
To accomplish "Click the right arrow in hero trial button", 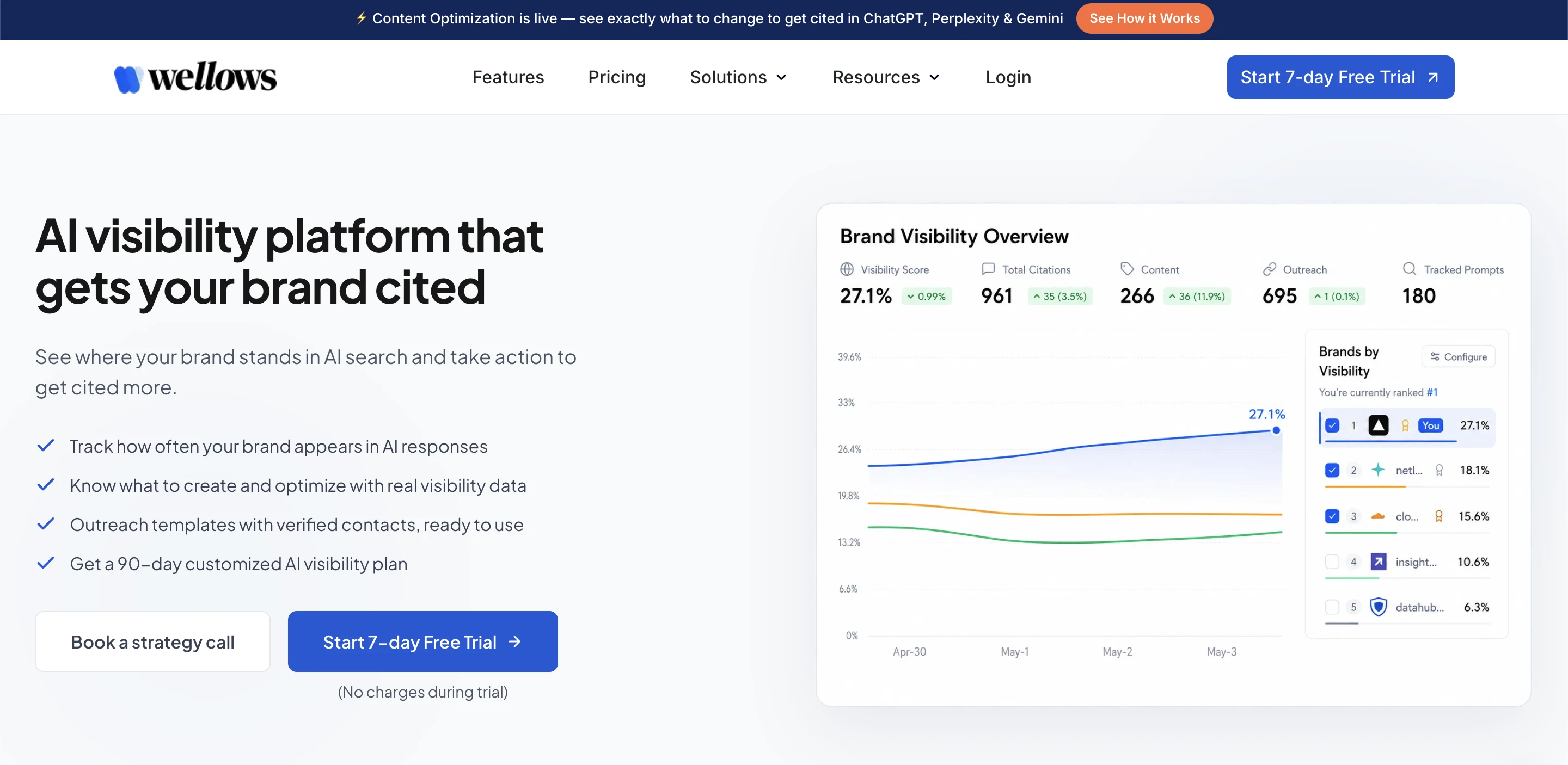I will click(x=514, y=641).
